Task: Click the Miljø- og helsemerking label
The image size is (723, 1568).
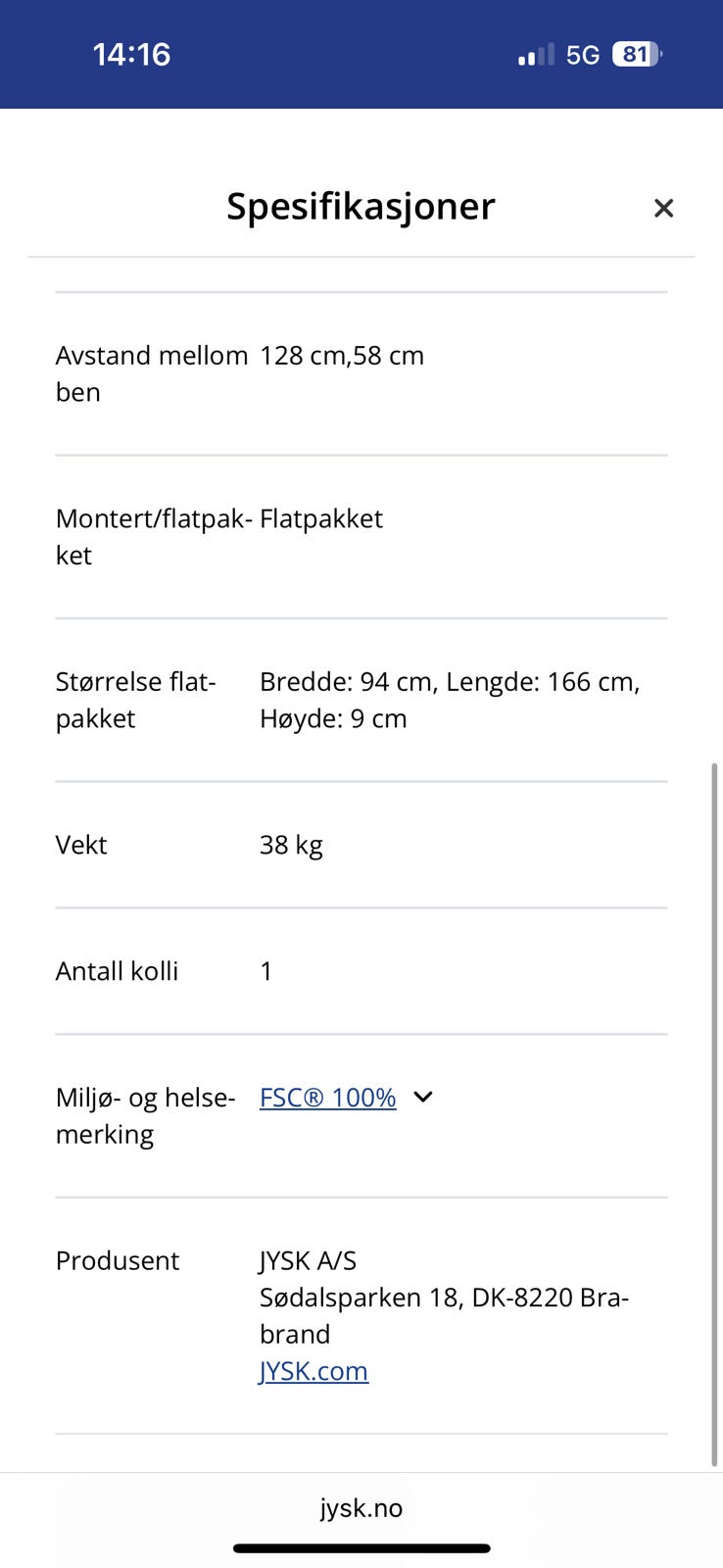Action: click(145, 1115)
